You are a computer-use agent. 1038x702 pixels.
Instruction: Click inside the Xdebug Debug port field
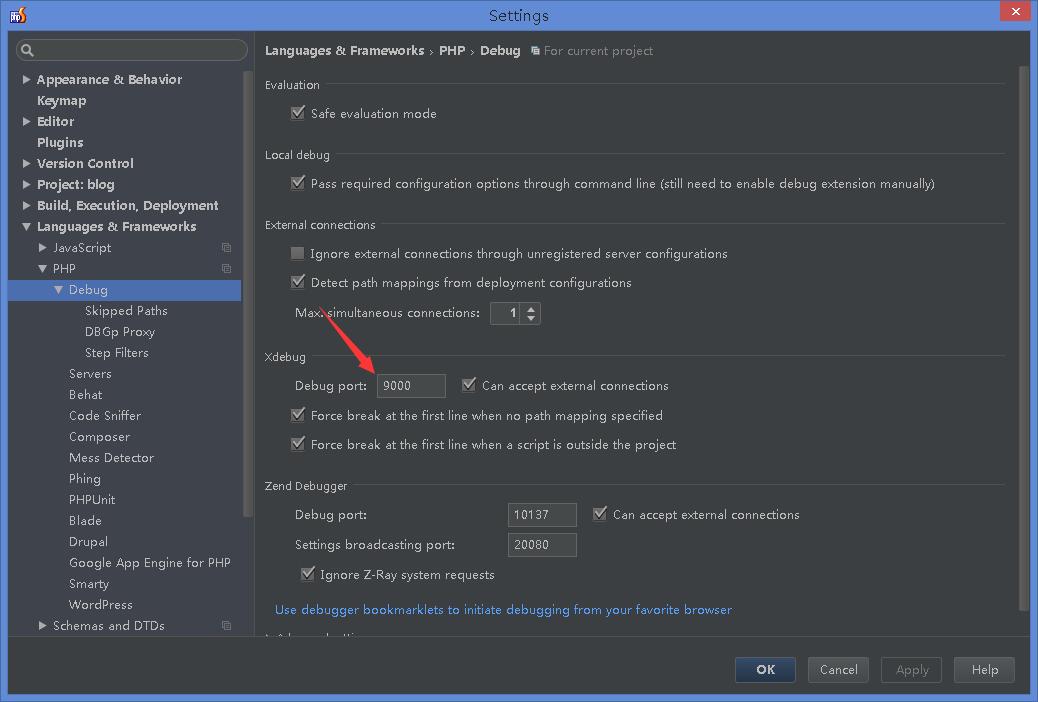click(410, 385)
